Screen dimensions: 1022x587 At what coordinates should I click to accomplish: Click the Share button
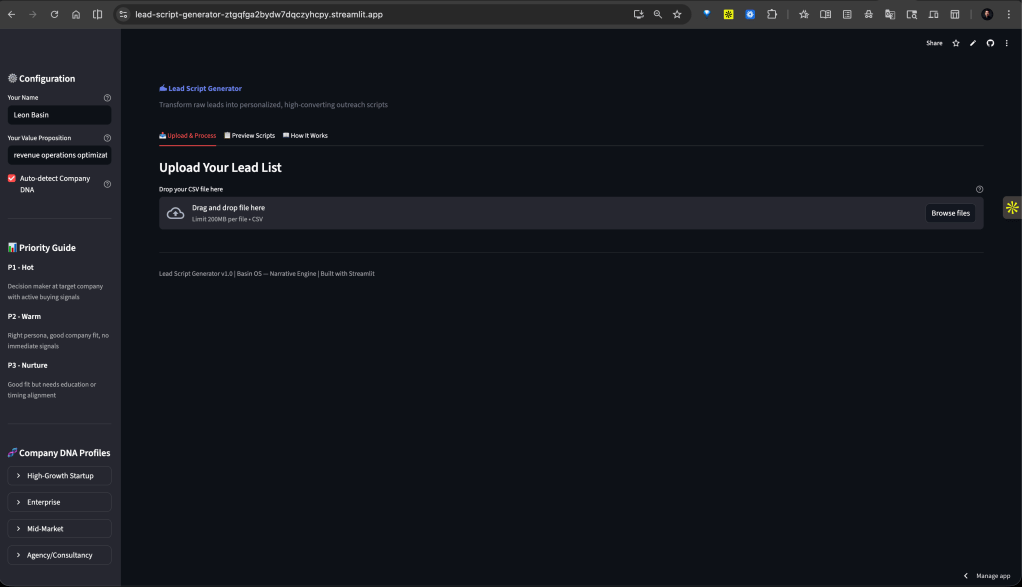pos(934,43)
